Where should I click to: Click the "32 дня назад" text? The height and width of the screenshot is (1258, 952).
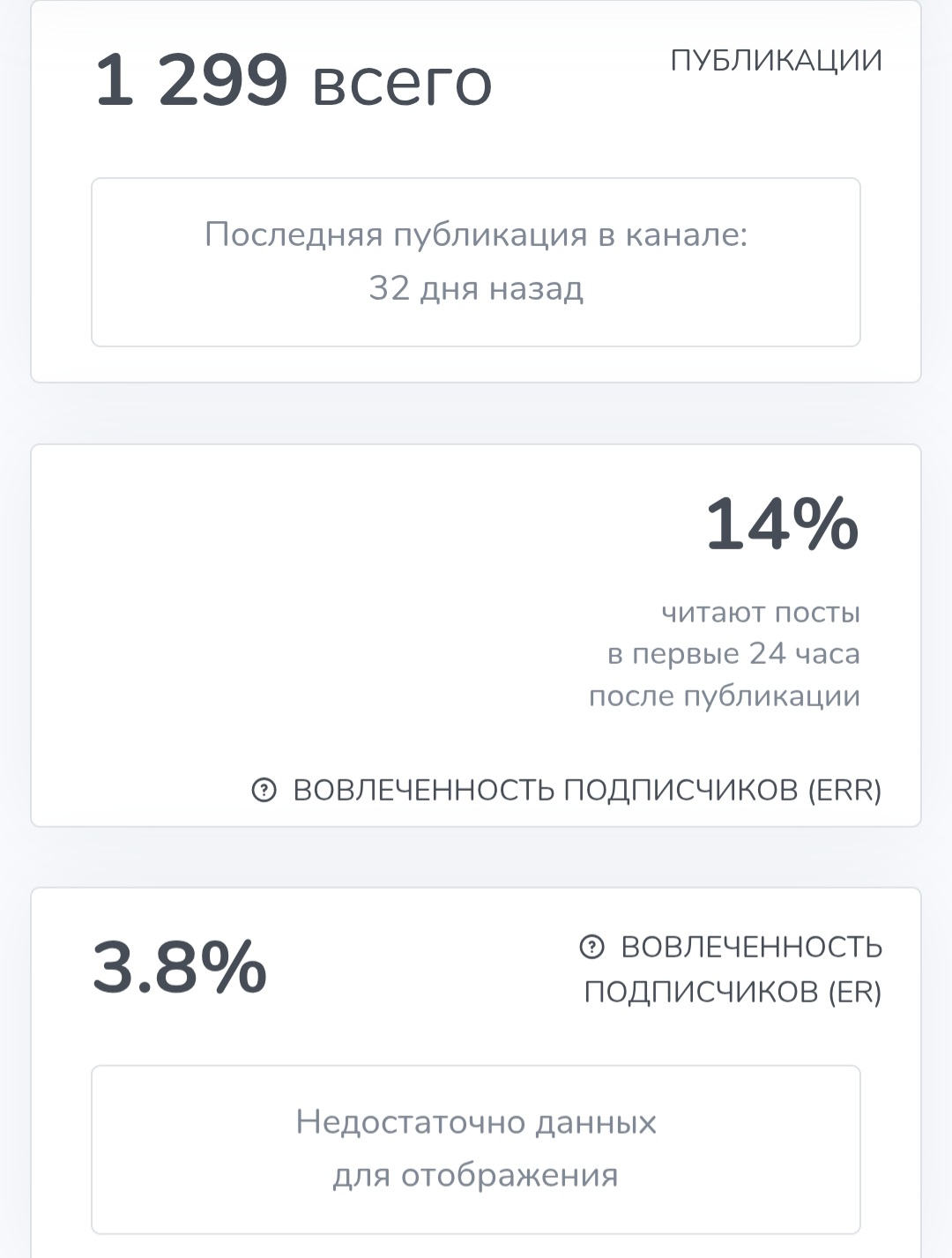click(476, 288)
